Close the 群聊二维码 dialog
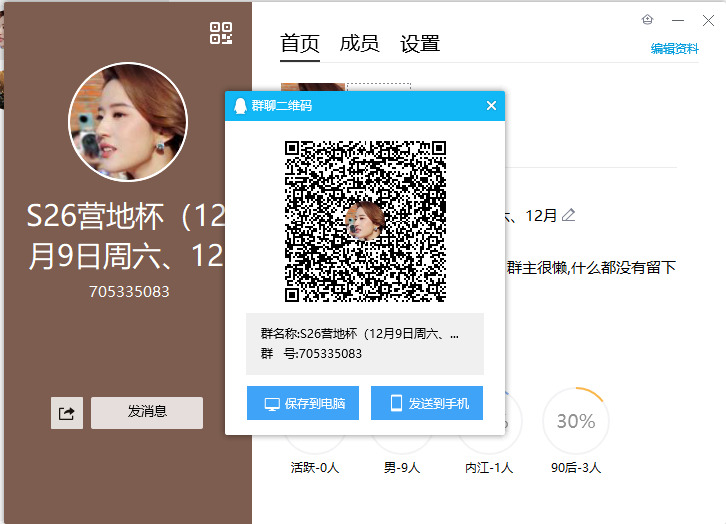This screenshot has height=524, width=726. coord(491,106)
